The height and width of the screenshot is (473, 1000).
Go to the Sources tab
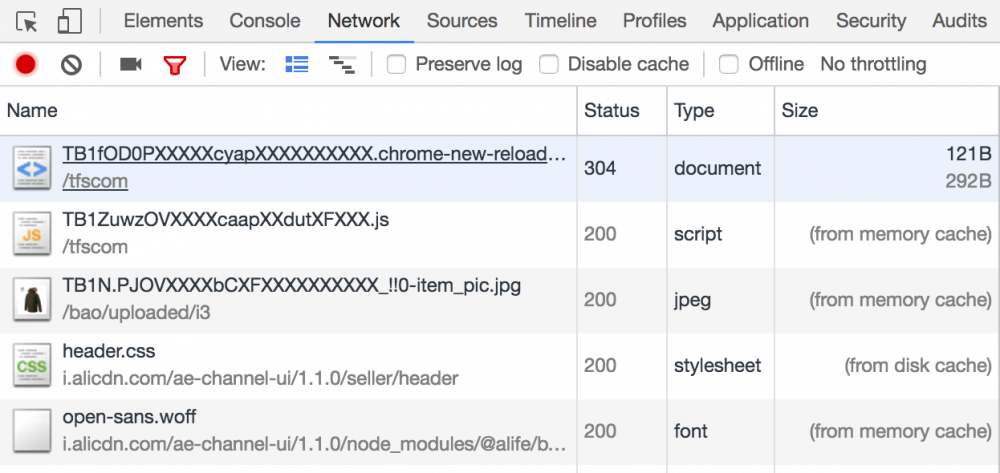pyautogui.click(x=462, y=21)
